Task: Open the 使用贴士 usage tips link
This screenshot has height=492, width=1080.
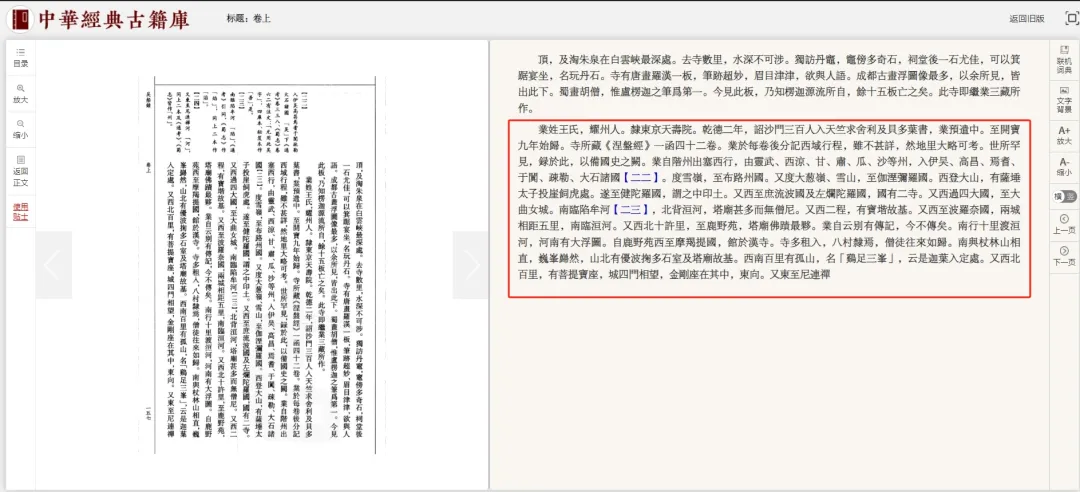Action: point(21,211)
